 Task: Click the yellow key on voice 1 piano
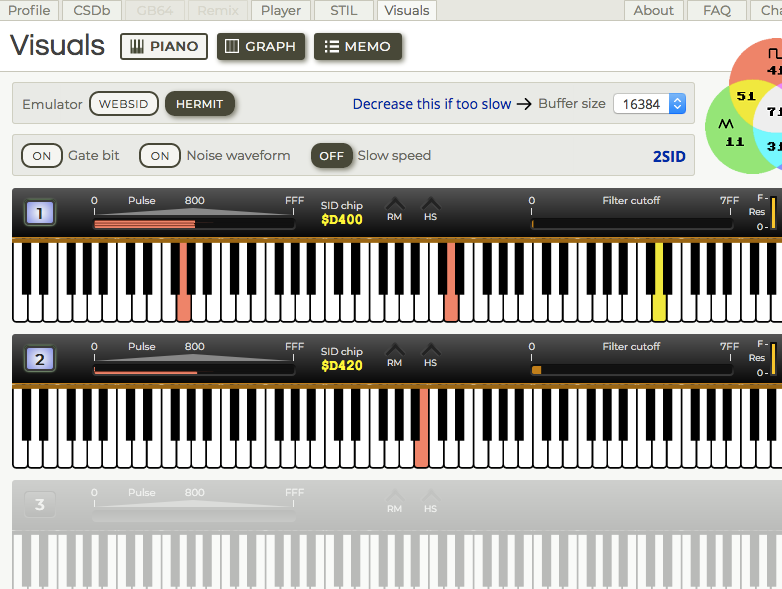(659, 282)
